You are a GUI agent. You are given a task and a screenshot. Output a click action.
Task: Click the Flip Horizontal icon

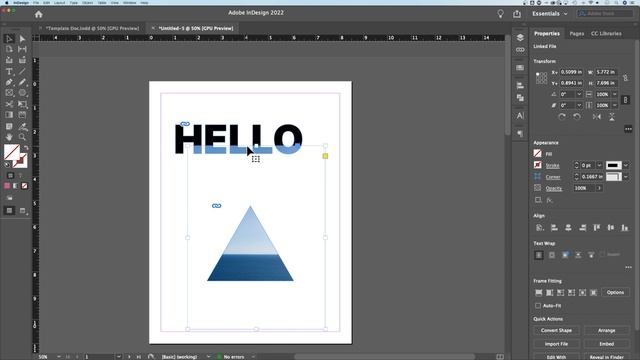point(596,117)
